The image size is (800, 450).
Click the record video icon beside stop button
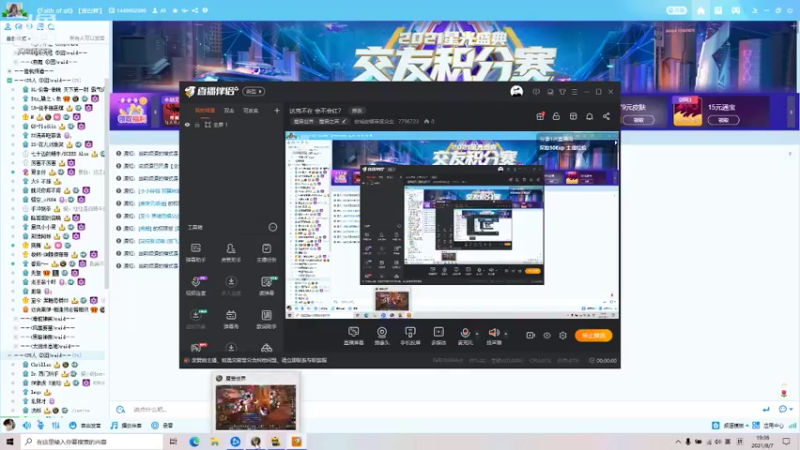click(x=531, y=336)
